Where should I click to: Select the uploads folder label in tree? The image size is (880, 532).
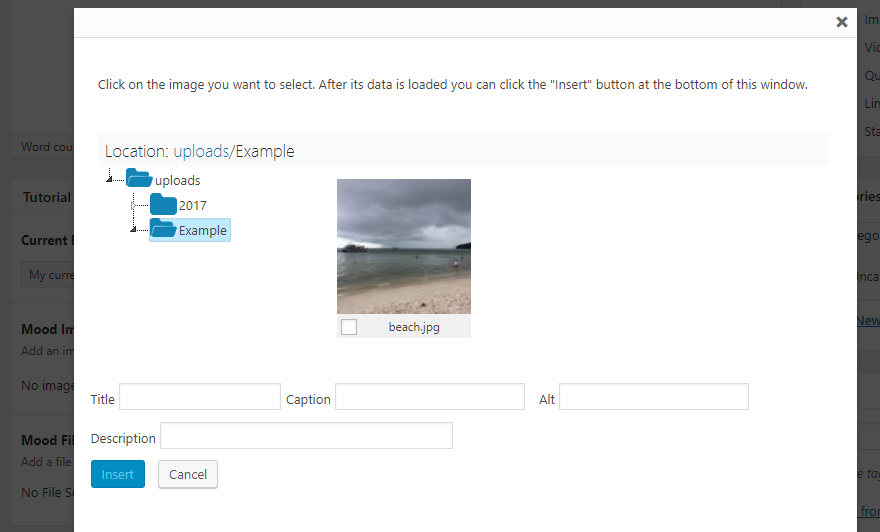click(x=178, y=181)
